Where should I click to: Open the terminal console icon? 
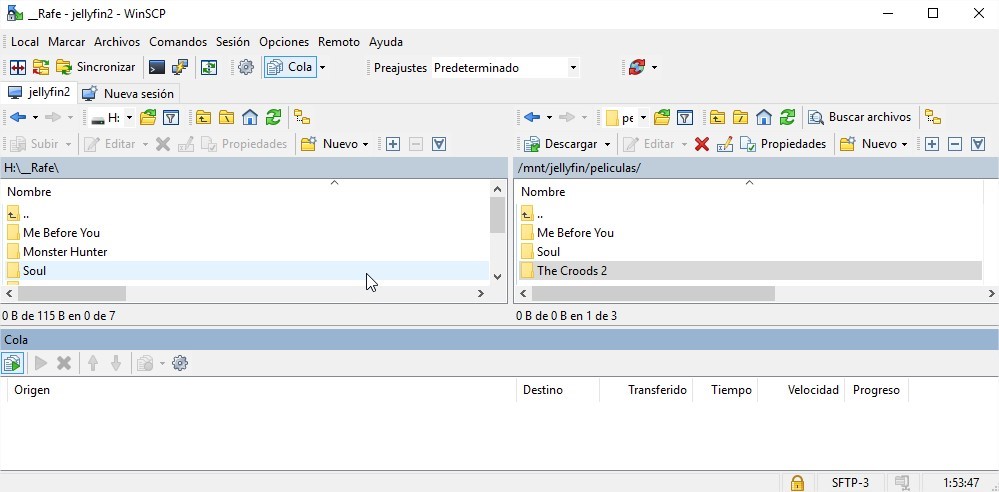(x=155, y=67)
